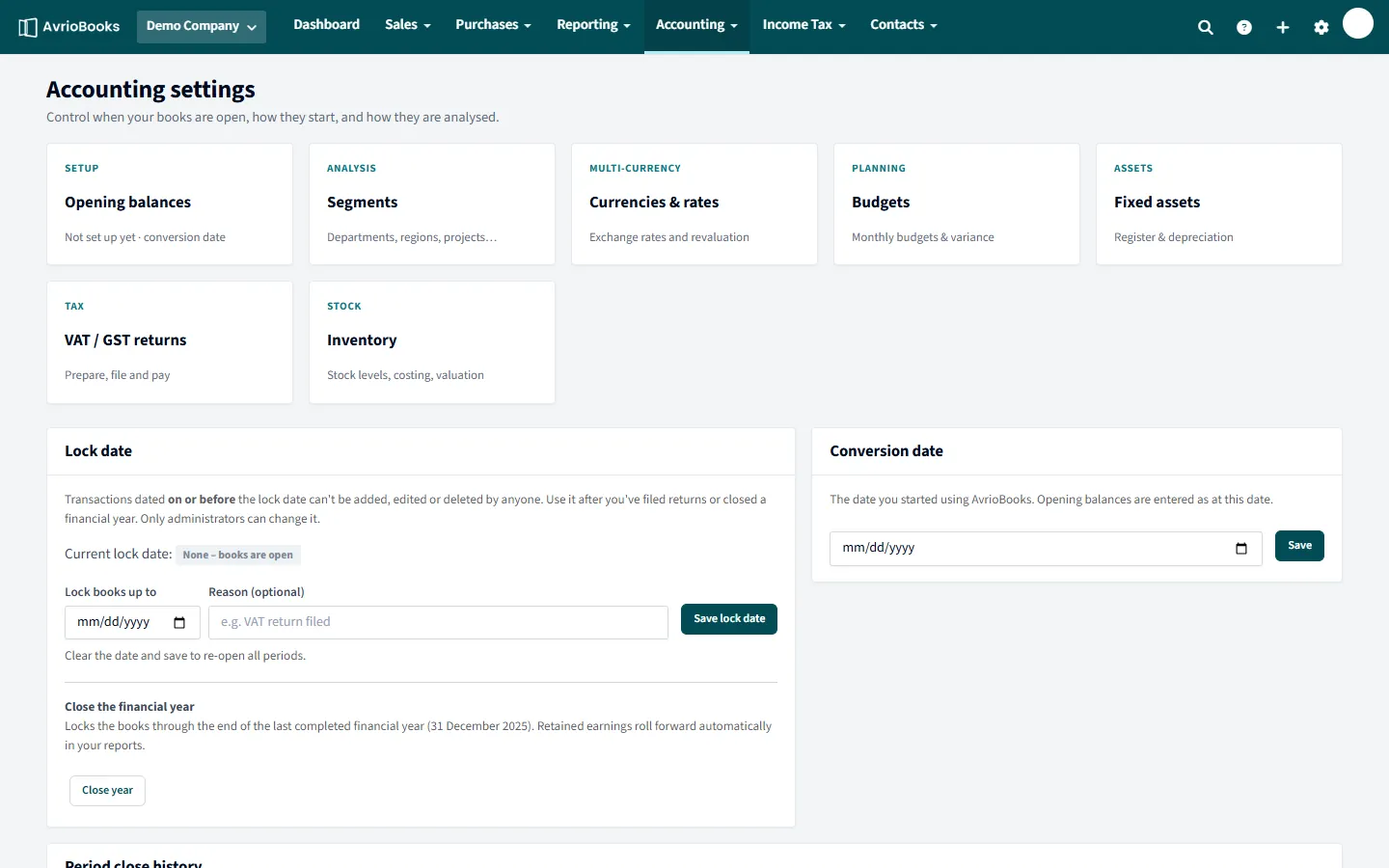The height and width of the screenshot is (868, 1389).
Task: Click the plus quick-add icon
Action: (x=1283, y=27)
